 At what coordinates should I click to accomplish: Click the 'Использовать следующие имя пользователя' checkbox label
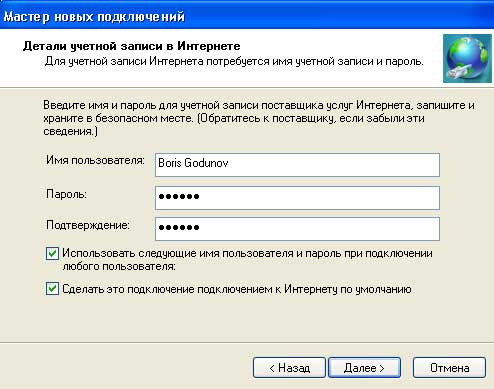click(247, 260)
